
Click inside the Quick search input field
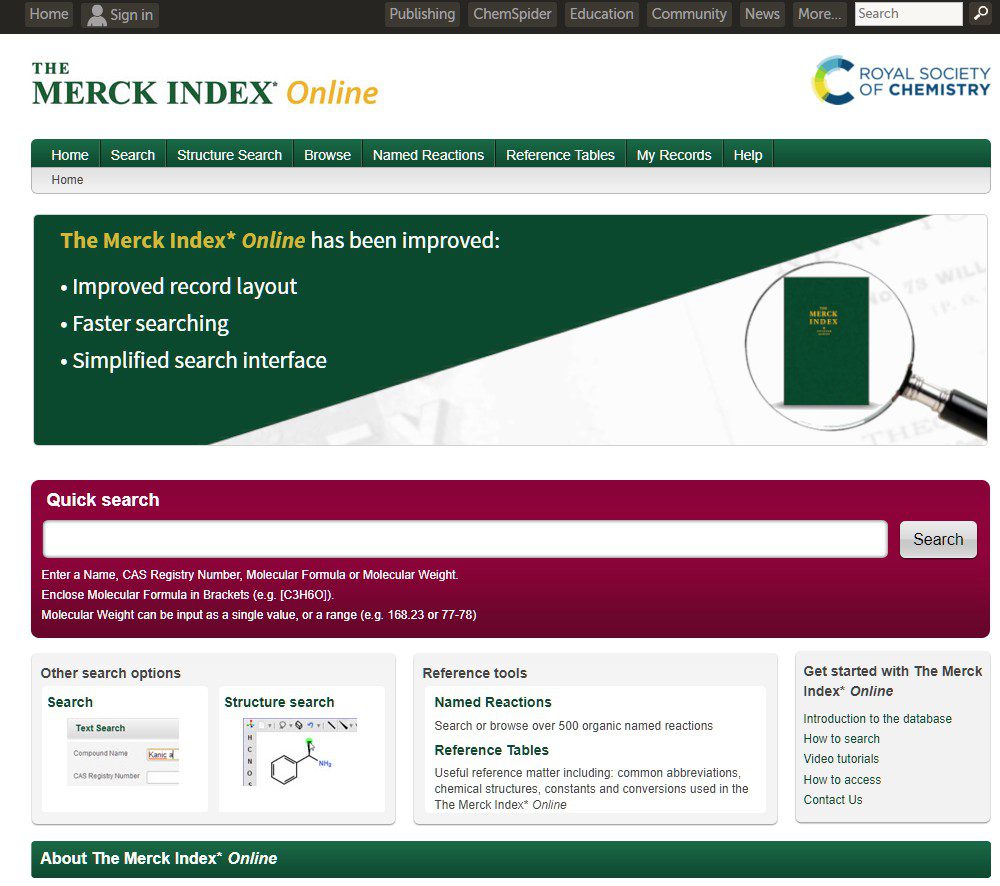[464, 538]
